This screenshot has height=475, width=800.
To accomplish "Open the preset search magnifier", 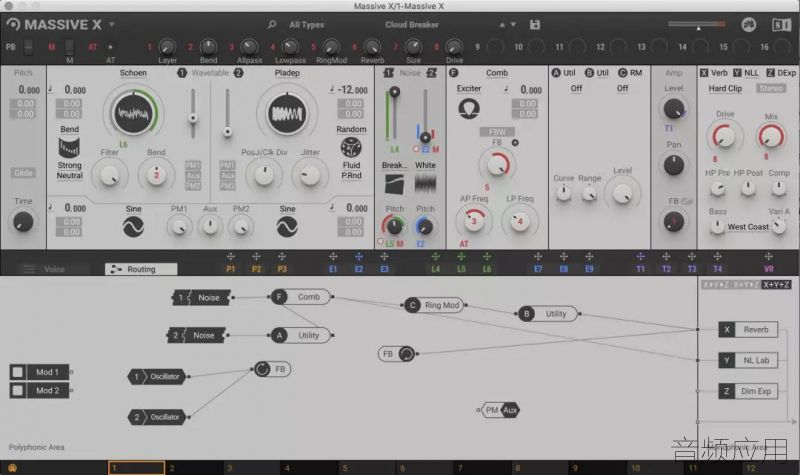I will tap(272, 24).
